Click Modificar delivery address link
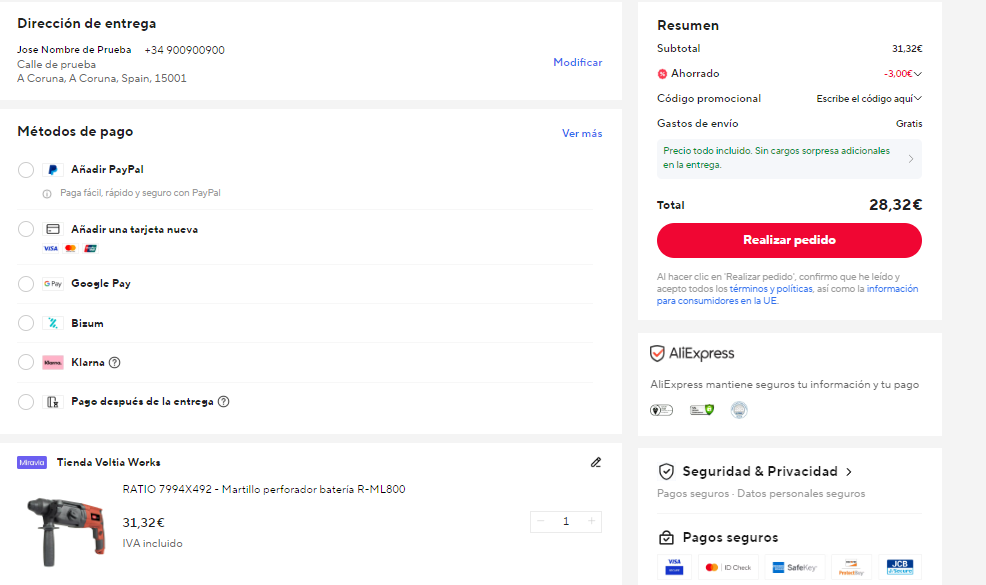The width and height of the screenshot is (986, 585). (577, 62)
